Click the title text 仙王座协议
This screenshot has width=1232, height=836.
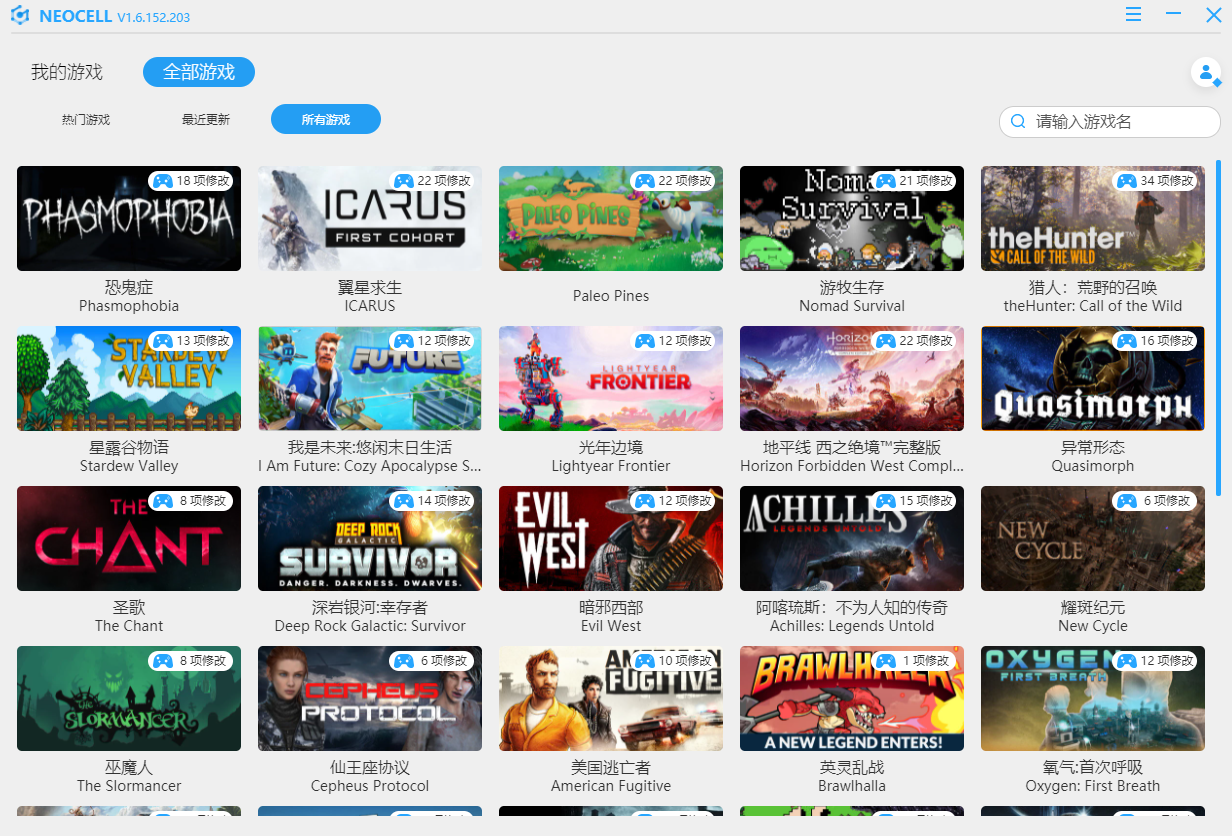370,768
